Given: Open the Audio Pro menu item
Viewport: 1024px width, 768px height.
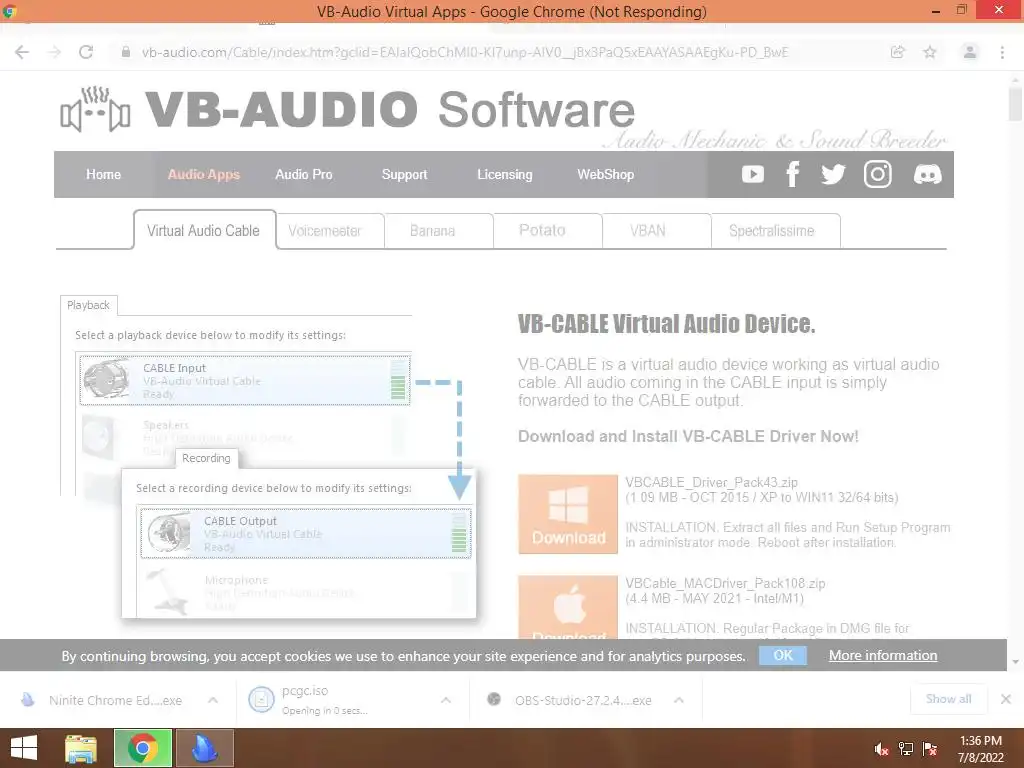Looking at the screenshot, I should tap(304, 174).
